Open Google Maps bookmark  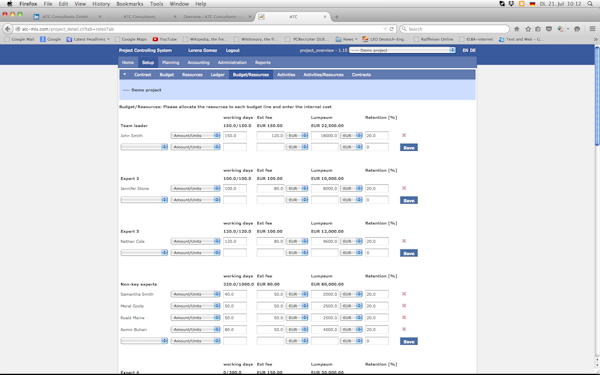[131, 39]
